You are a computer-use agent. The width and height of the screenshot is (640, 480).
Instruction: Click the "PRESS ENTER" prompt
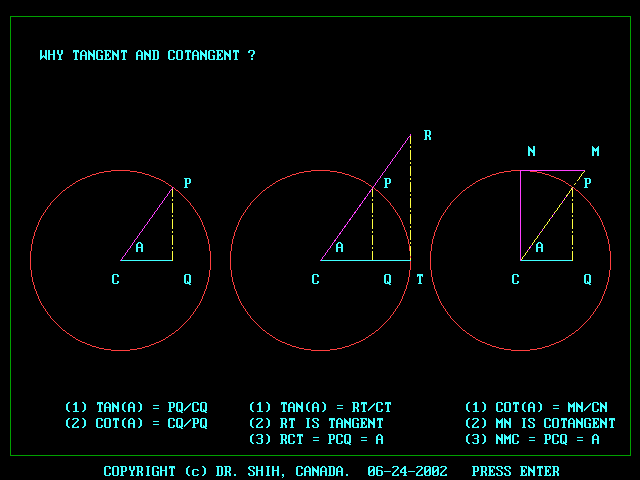click(x=516, y=471)
